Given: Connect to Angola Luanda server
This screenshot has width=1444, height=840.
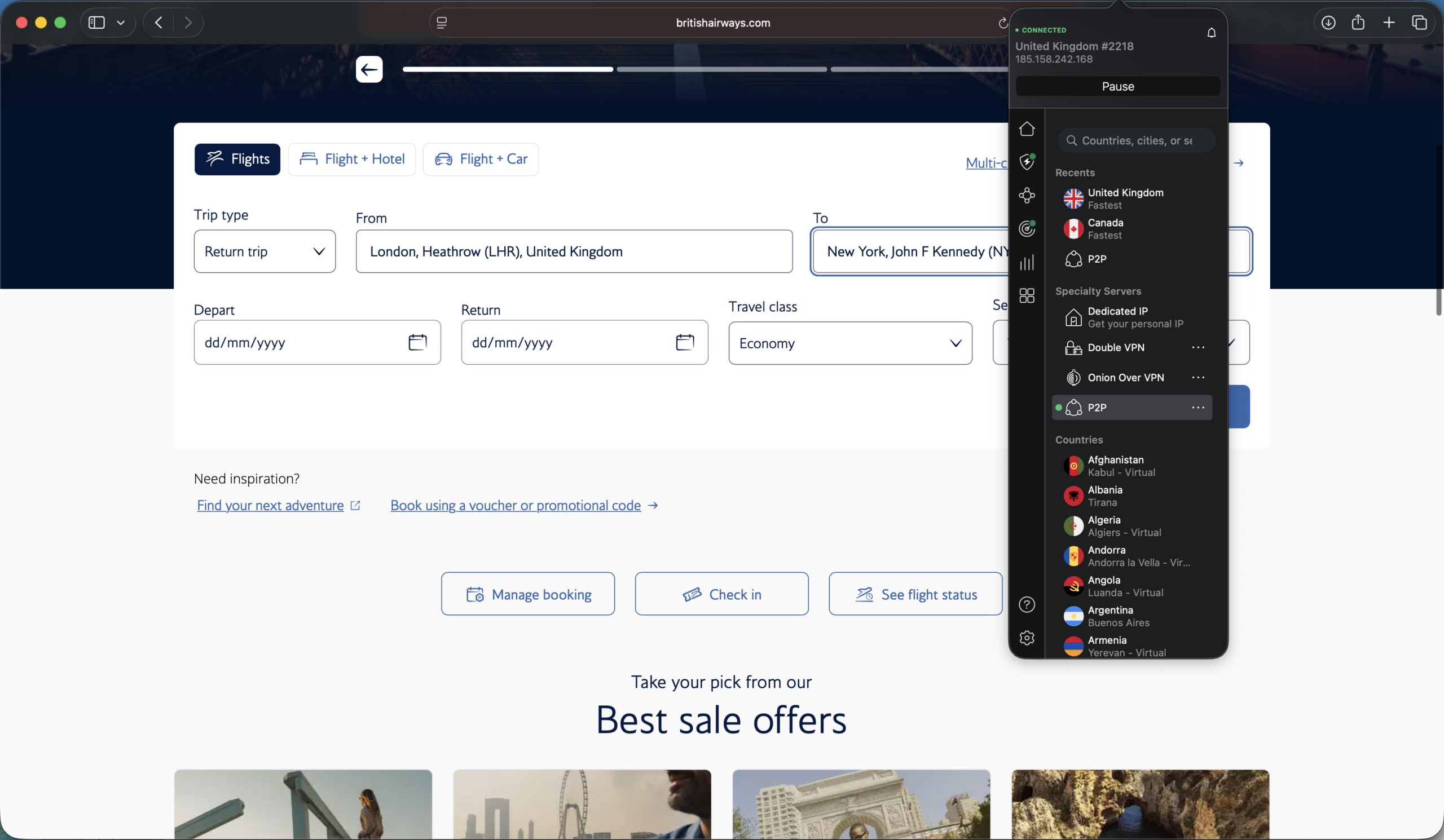Looking at the screenshot, I should click(1132, 586).
